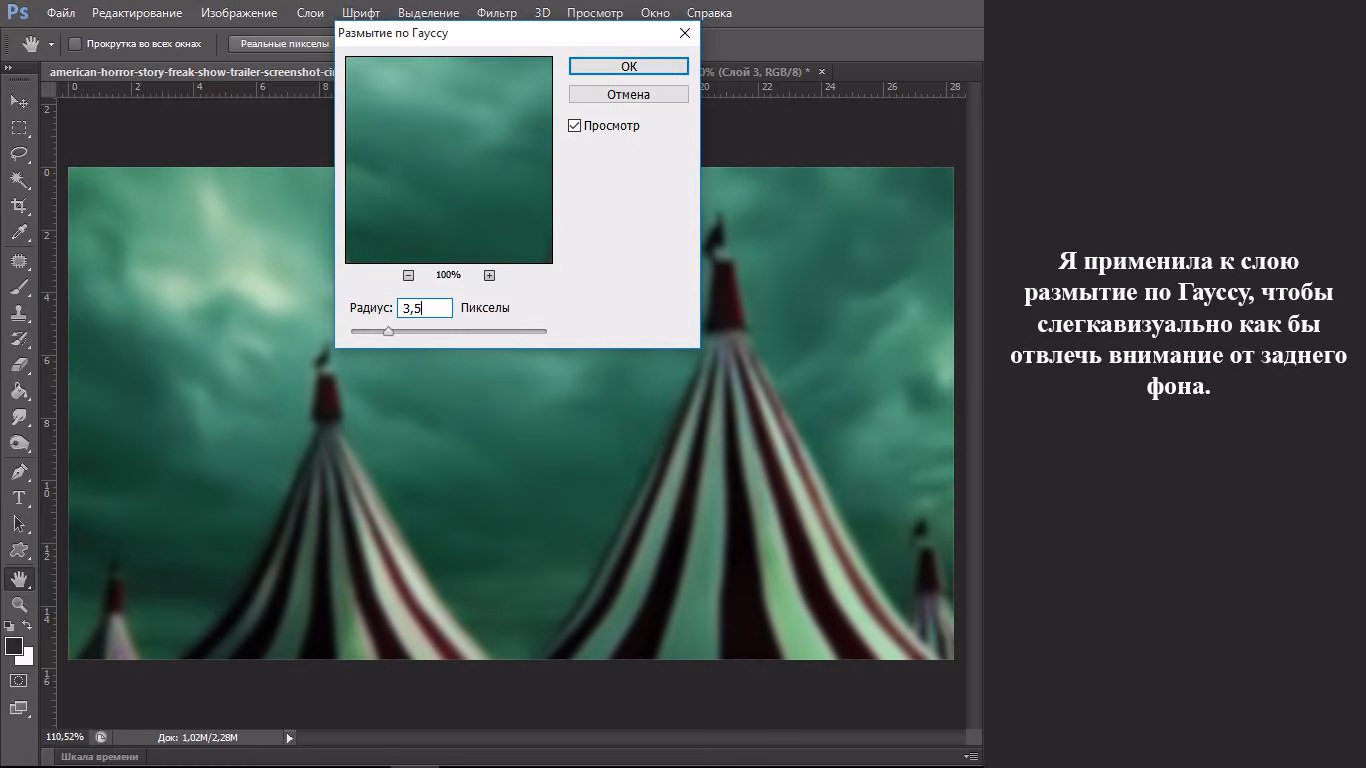Screen dimensions: 1366x768
Task: Close the Размытие по Гауссу dialog
Action: pos(685,33)
